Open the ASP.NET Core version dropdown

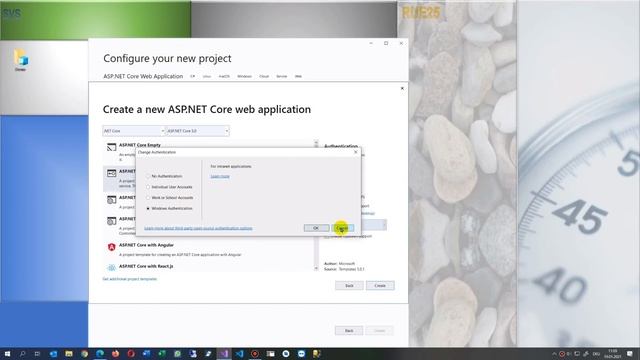point(198,131)
